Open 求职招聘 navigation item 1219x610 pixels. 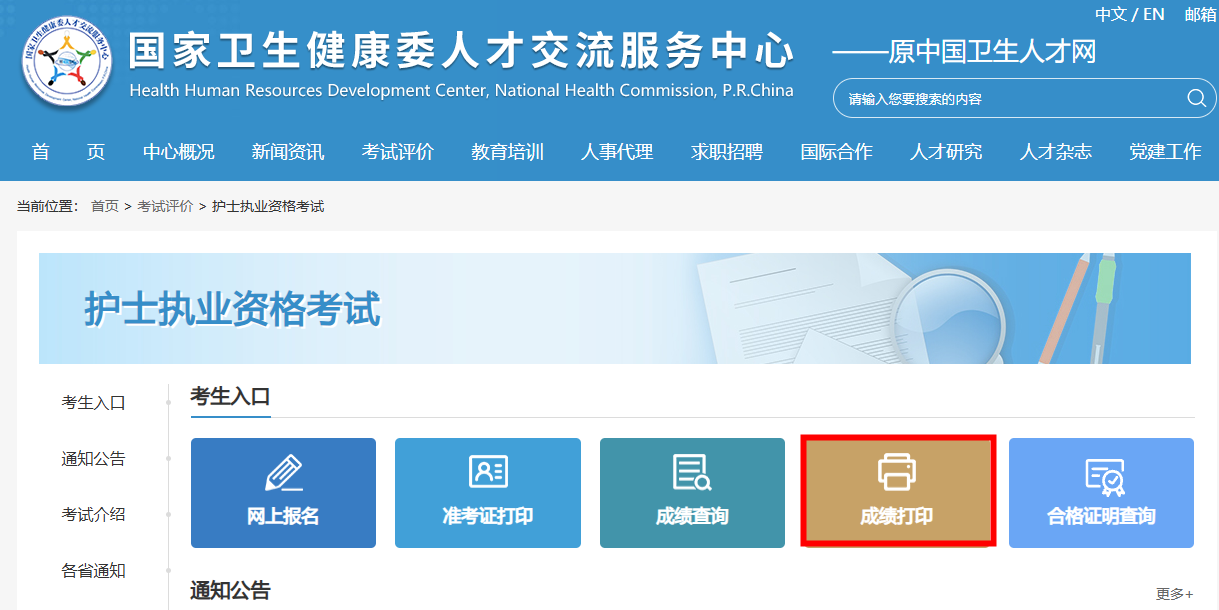(x=727, y=152)
